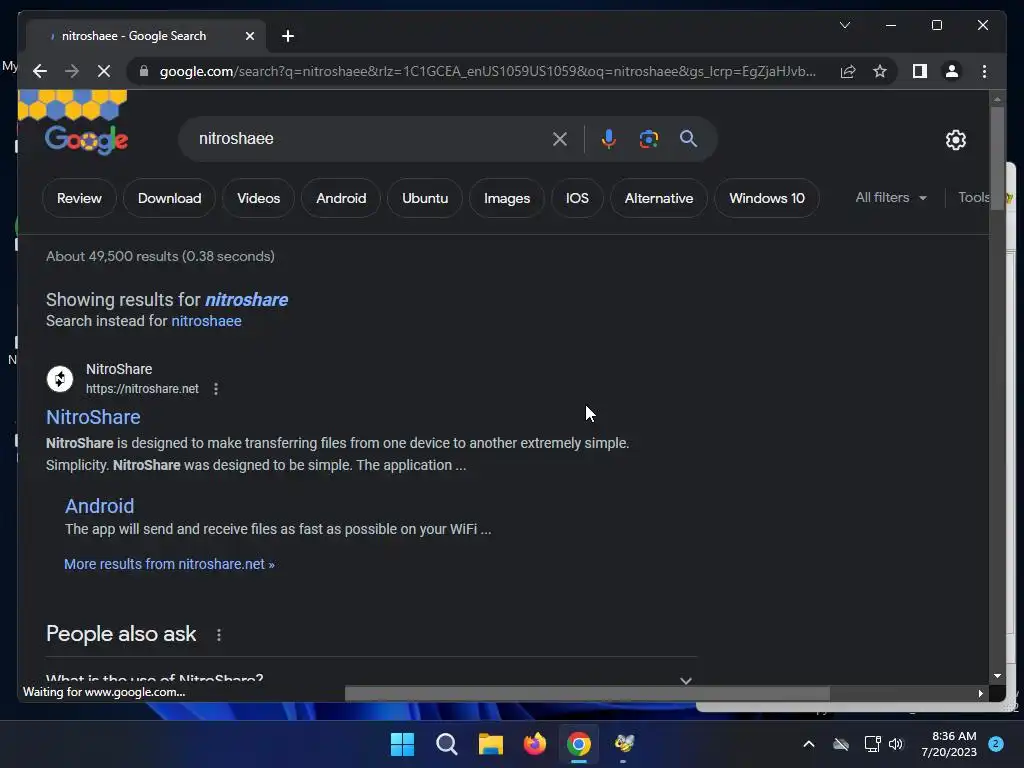Stop loading the page
Screen dimensions: 1024x768
click(x=104, y=71)
